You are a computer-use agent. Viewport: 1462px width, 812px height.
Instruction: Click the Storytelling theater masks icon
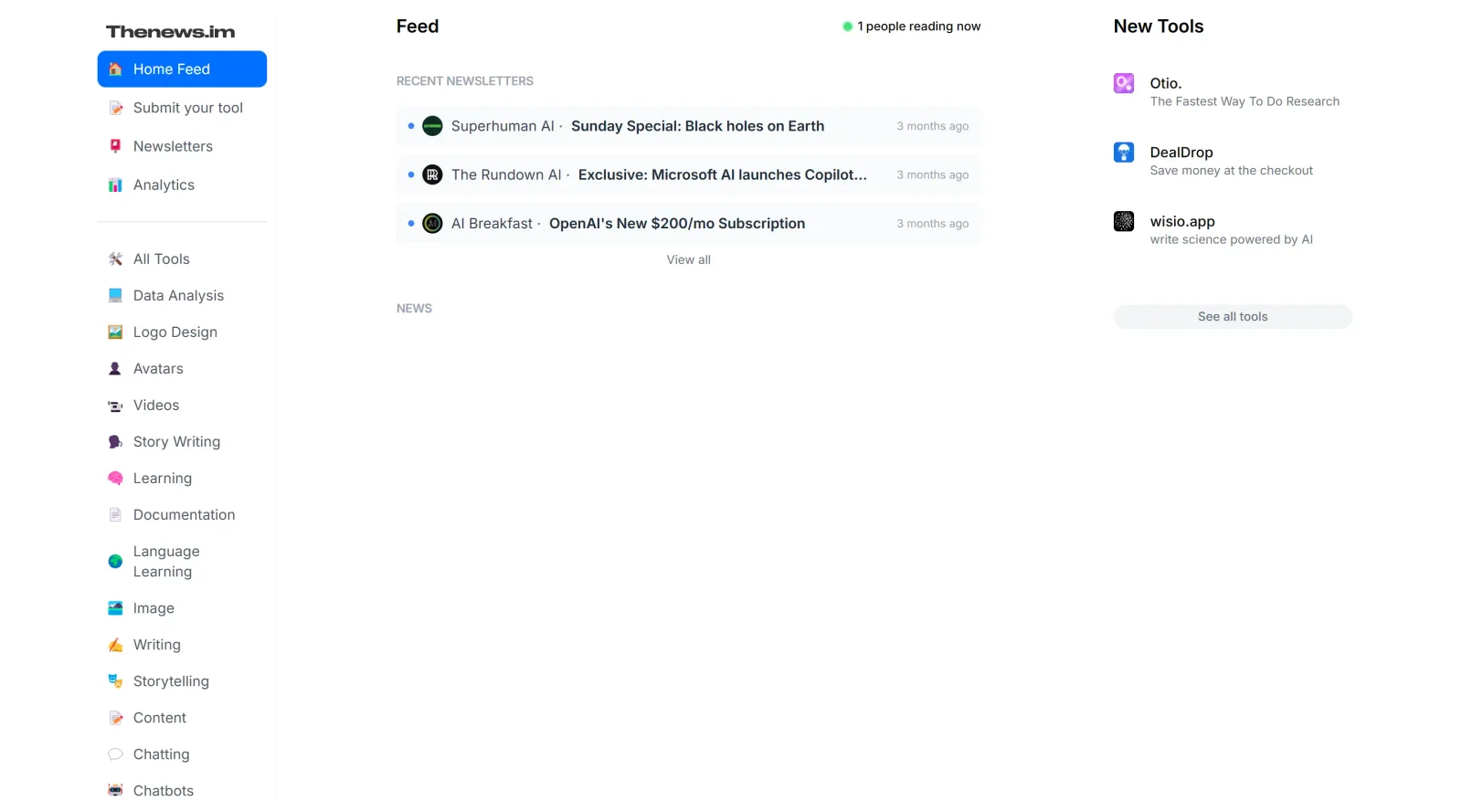pyautogui.click(x=115, y=681)
